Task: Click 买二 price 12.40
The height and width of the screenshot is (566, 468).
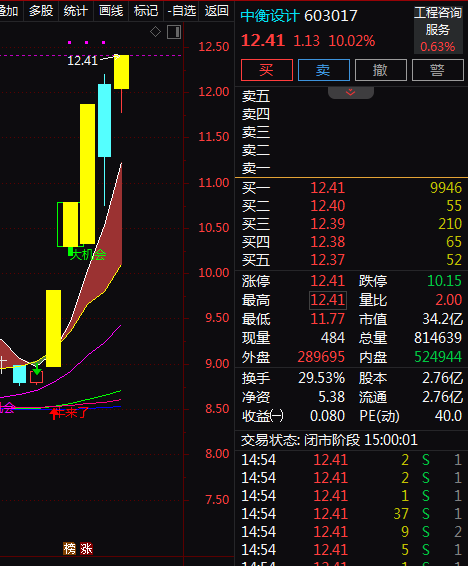Action: (x=328, y=206)
